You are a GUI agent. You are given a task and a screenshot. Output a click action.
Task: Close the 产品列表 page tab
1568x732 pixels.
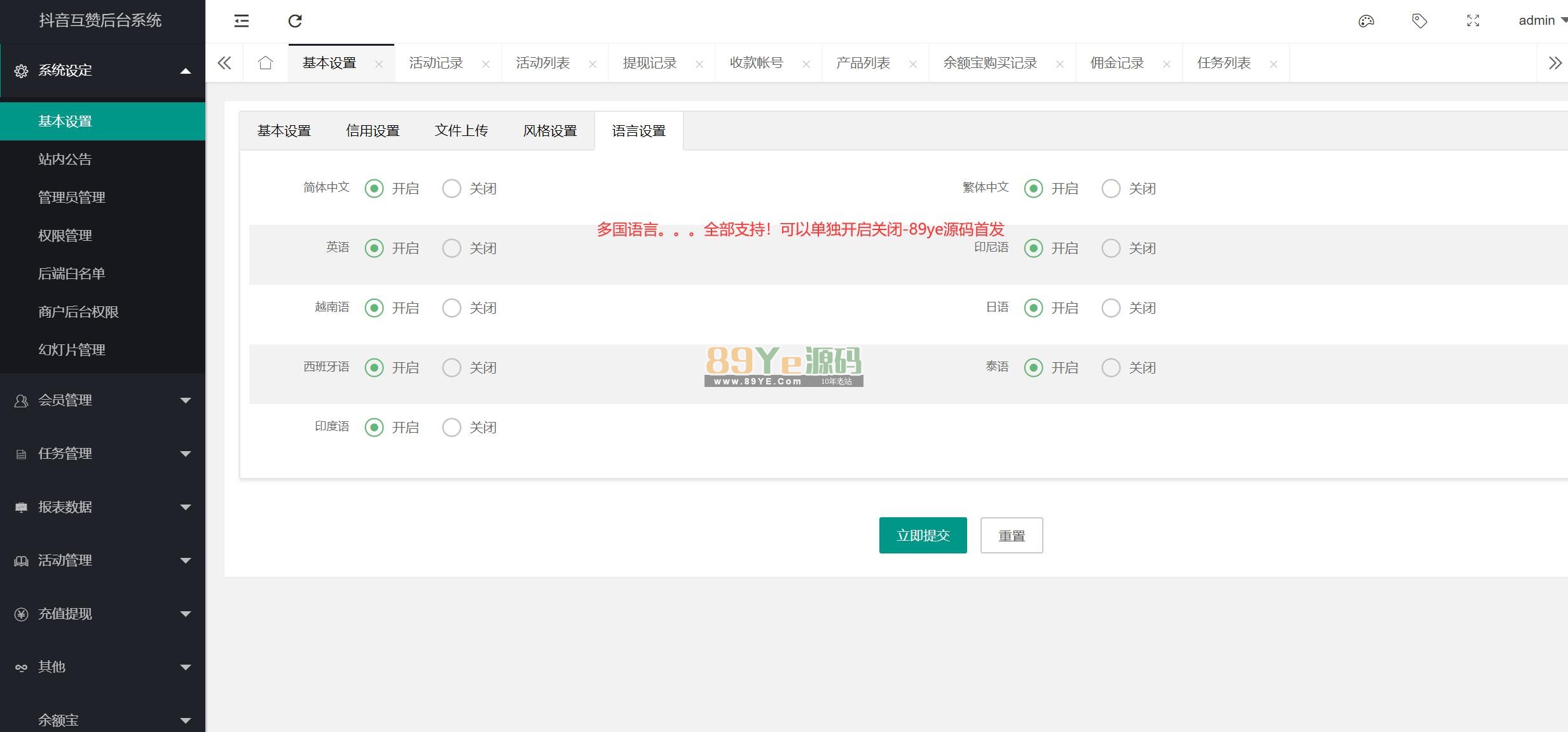[913, 64]
